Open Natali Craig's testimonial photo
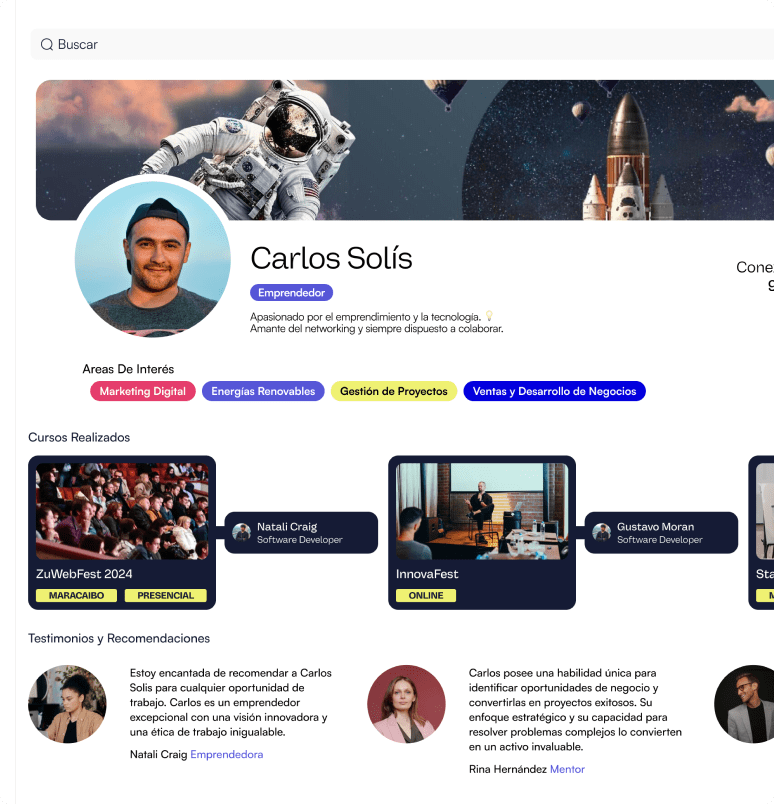774x804 pixels. 67,704
